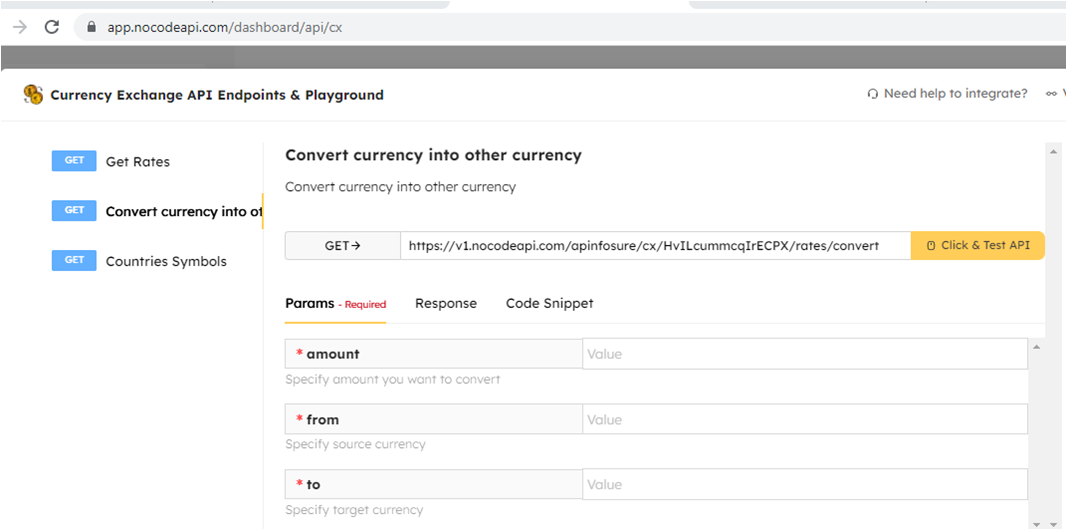
Task: Click the address bar URL app.nocodeapi.com
Action: [225, 28]
